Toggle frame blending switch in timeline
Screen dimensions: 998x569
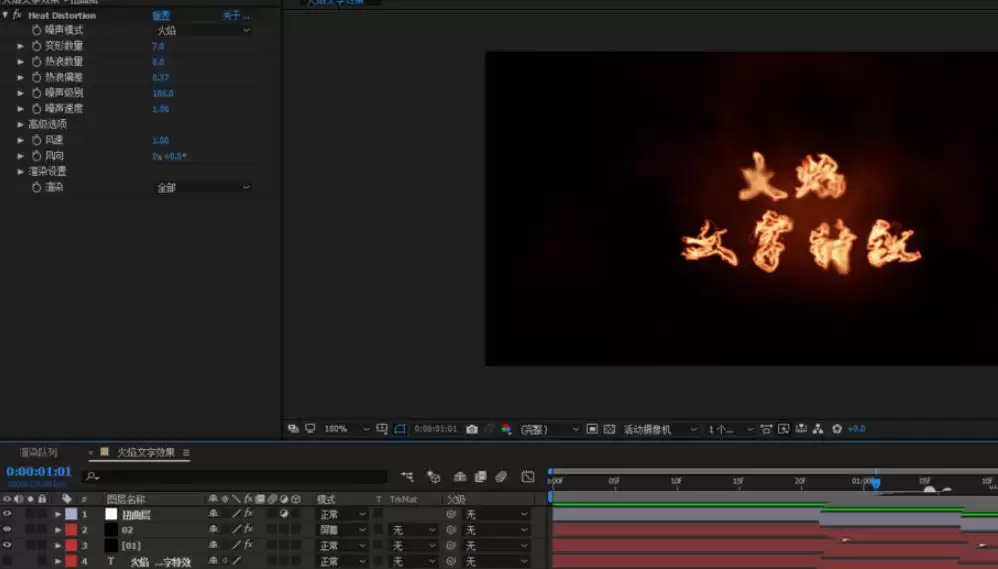pyautogui.click(x=481, y=476)
